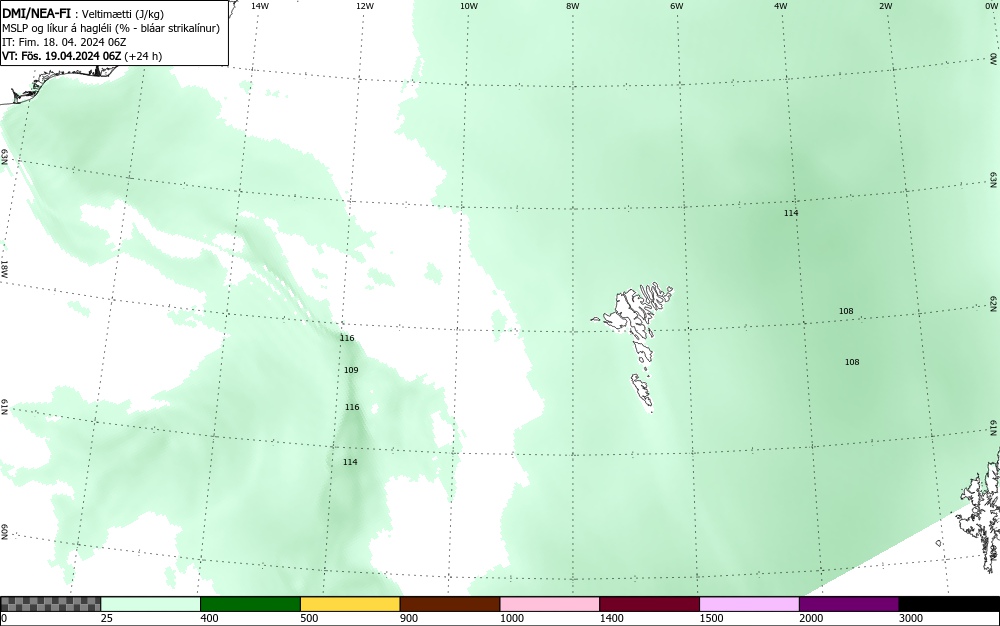Click the 'IT: Fim. 18. 04. 2024 06Z' line
The height and width of the screenshot is (626, 1000).
click(64, 42)
